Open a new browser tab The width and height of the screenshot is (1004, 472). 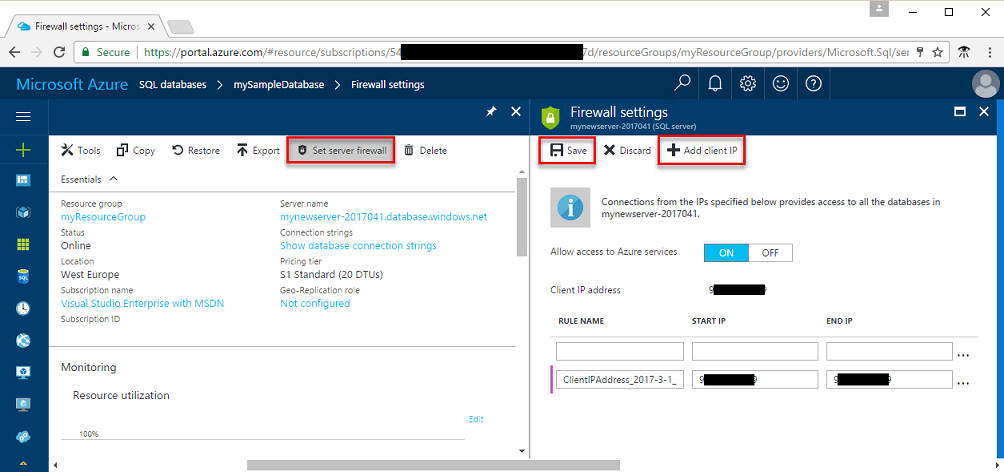click(180, 27)
